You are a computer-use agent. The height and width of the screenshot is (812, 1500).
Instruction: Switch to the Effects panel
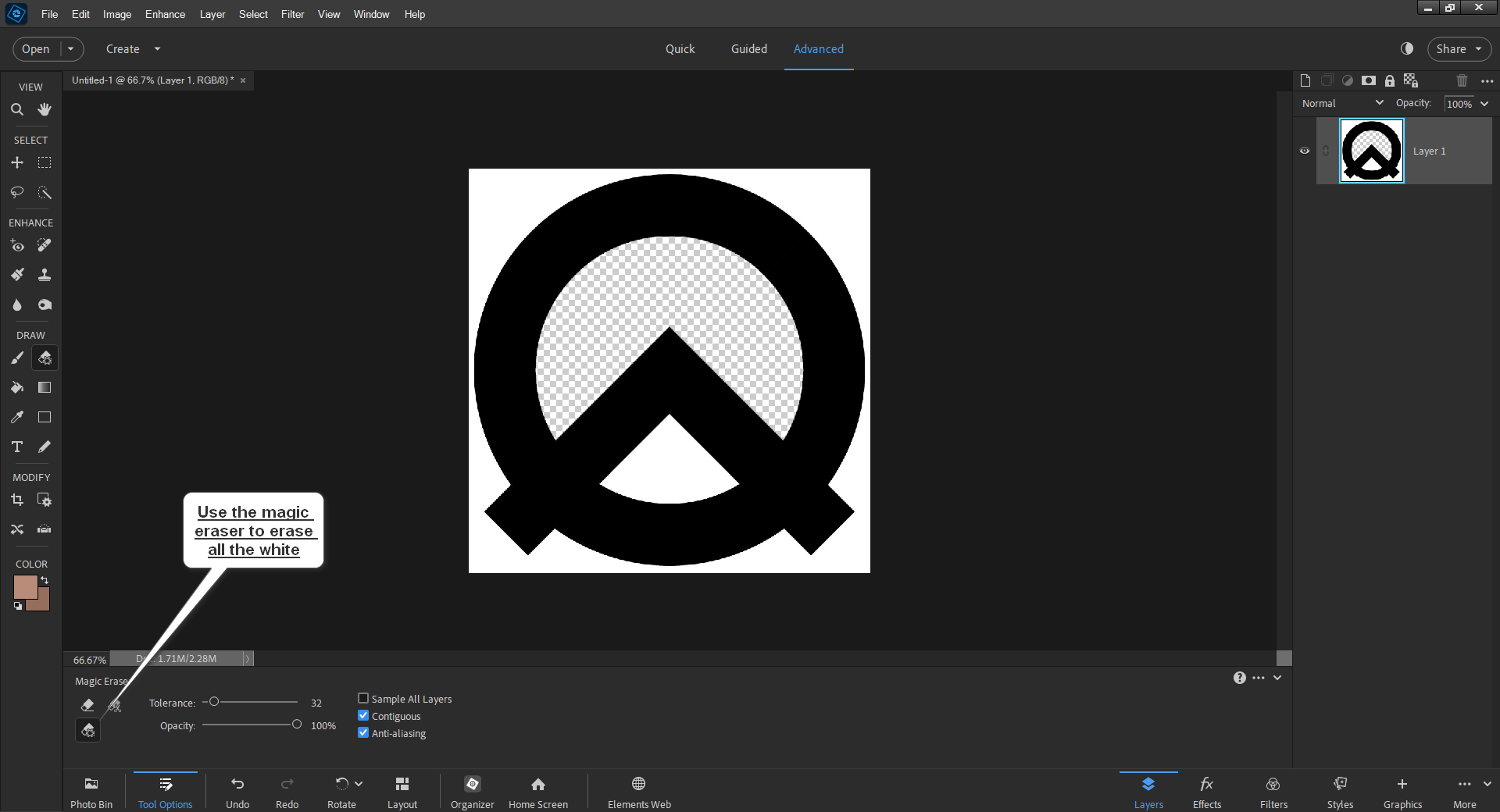pos(1206,791)
